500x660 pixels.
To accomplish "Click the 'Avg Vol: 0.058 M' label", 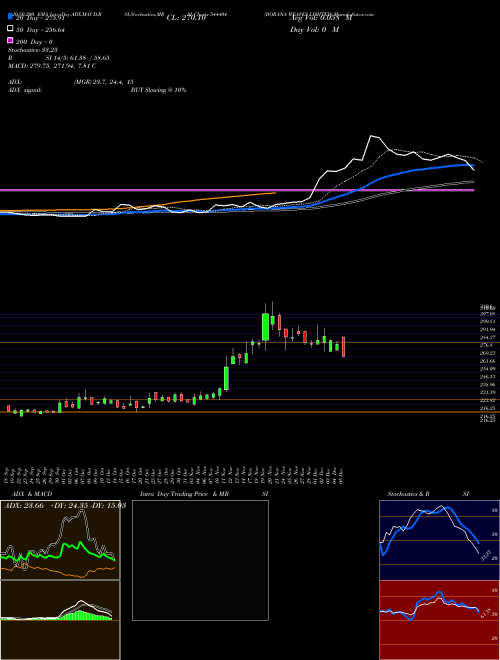I will coord(321,18).
